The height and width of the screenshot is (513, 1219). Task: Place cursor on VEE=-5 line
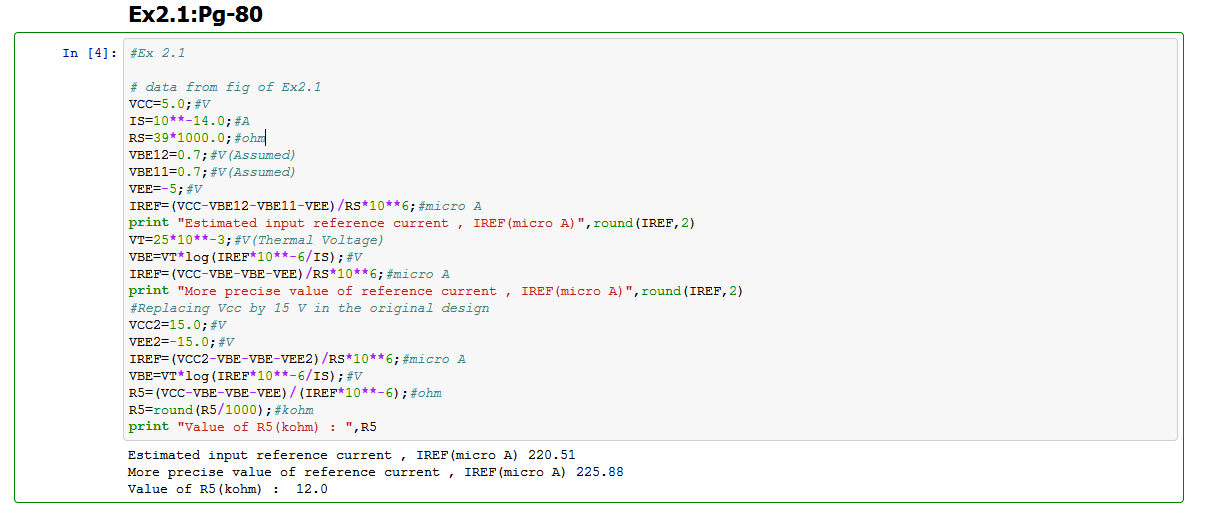[x=165, y=189]
